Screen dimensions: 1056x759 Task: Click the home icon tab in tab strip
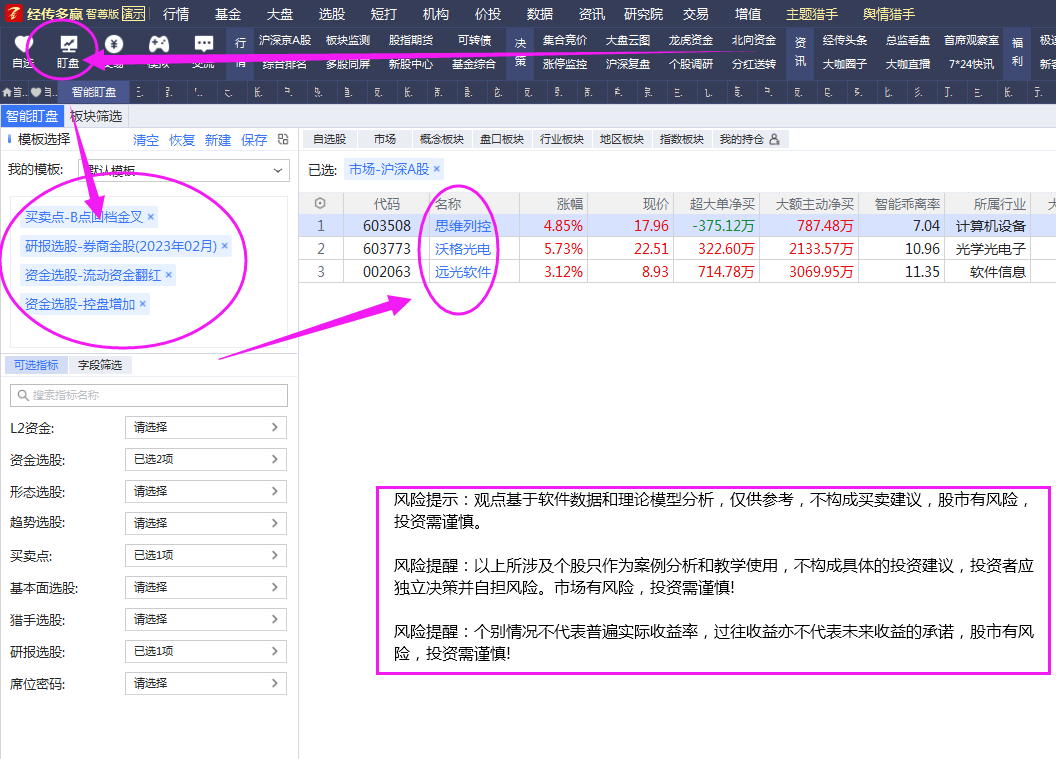(7, 92)
